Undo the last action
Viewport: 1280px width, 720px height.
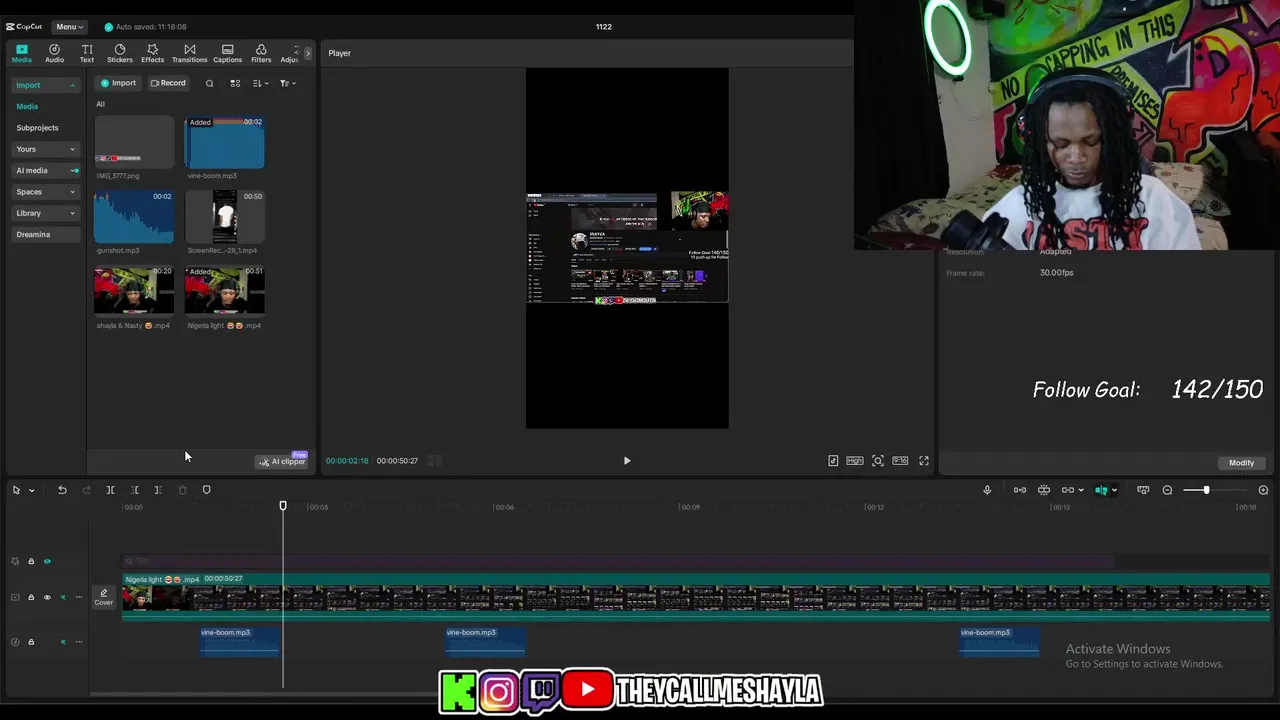(x=62, y=490)
